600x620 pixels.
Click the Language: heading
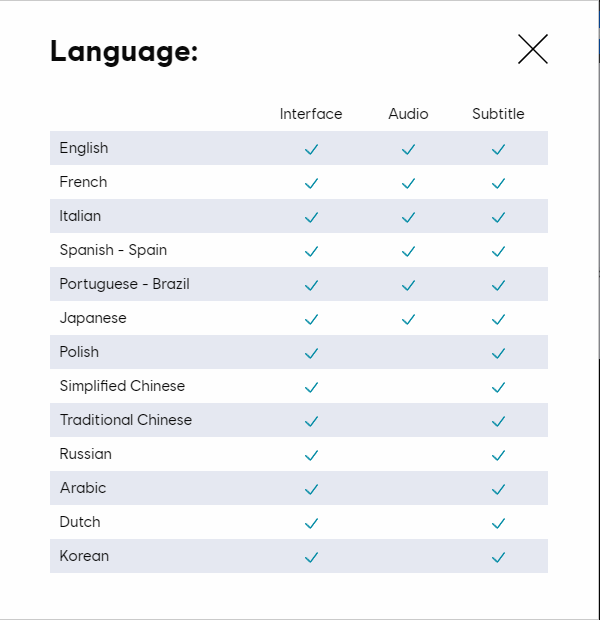tap(124, 51)
